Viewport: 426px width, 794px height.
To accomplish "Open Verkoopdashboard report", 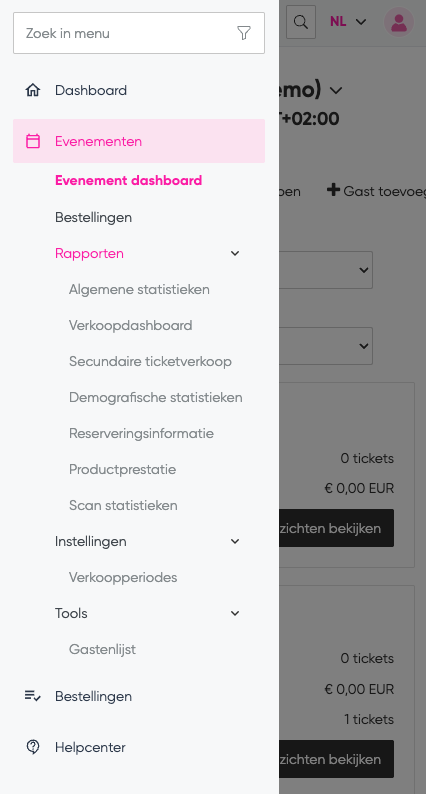I will [131, 326].
